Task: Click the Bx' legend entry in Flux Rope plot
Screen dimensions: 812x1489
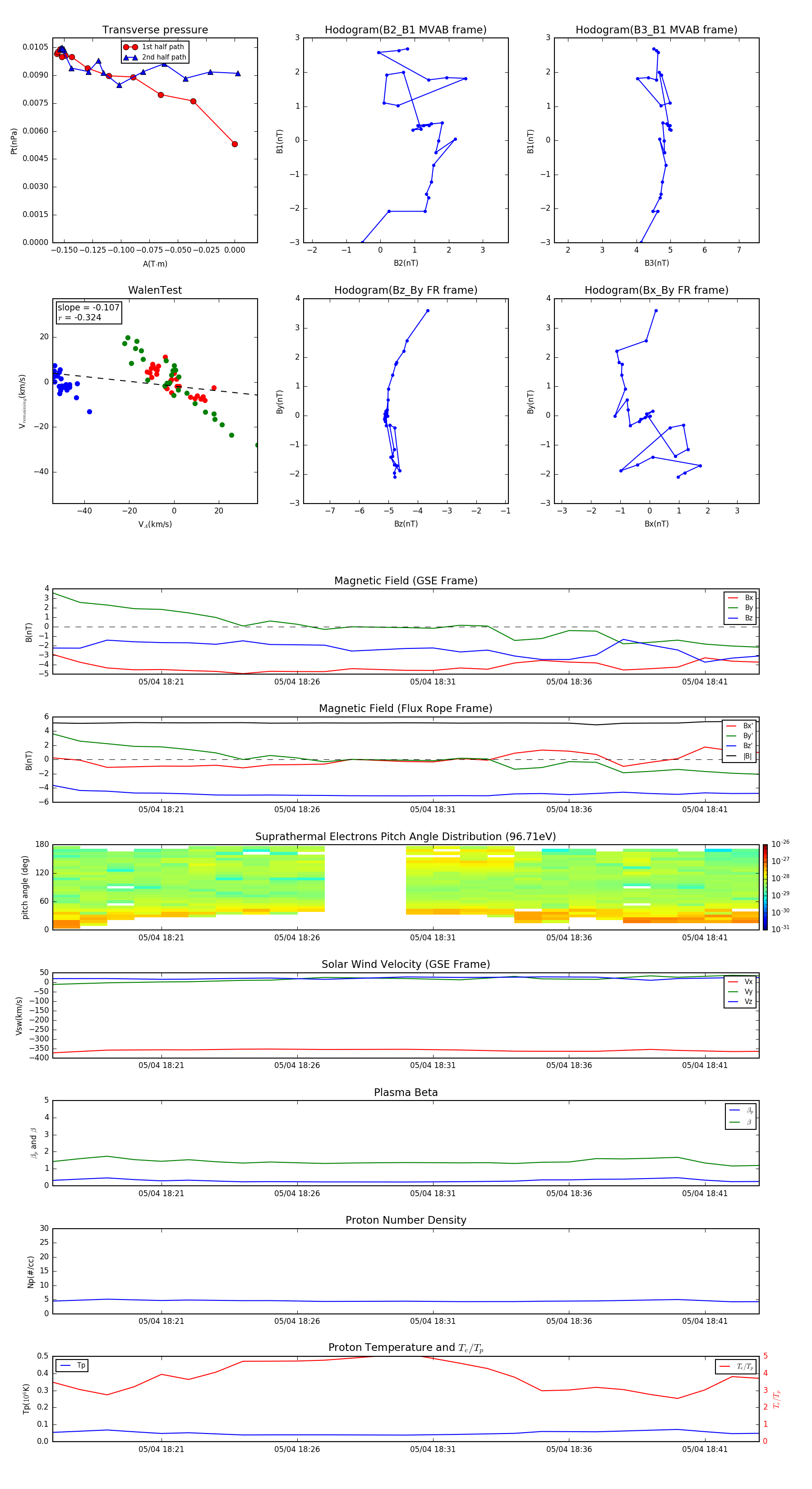Action: click(739, 726)
